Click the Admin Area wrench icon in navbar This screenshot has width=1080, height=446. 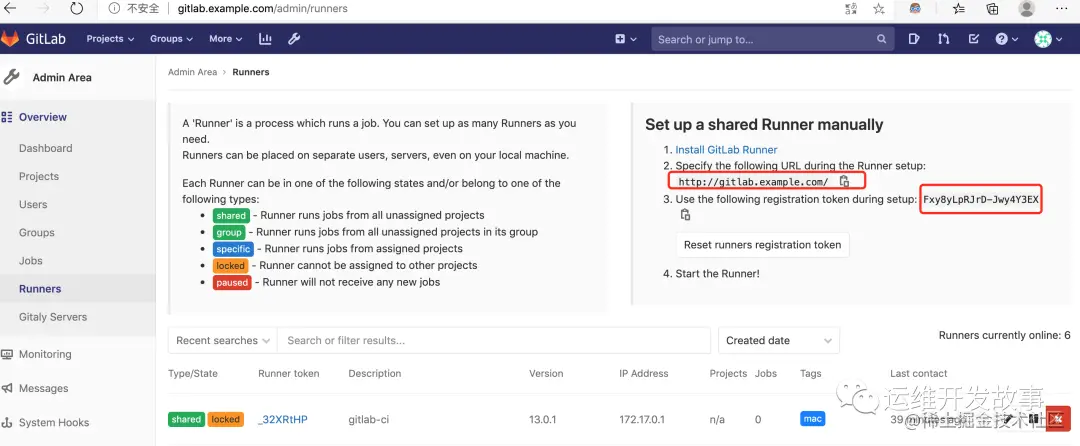(x=294, y=39)
